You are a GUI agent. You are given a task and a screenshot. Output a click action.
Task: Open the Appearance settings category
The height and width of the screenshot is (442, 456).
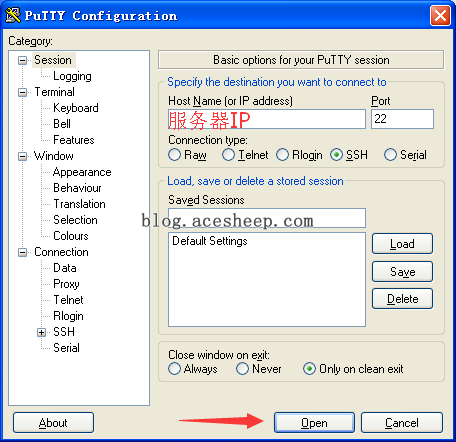pyautogui.click(x=82, y=172)
